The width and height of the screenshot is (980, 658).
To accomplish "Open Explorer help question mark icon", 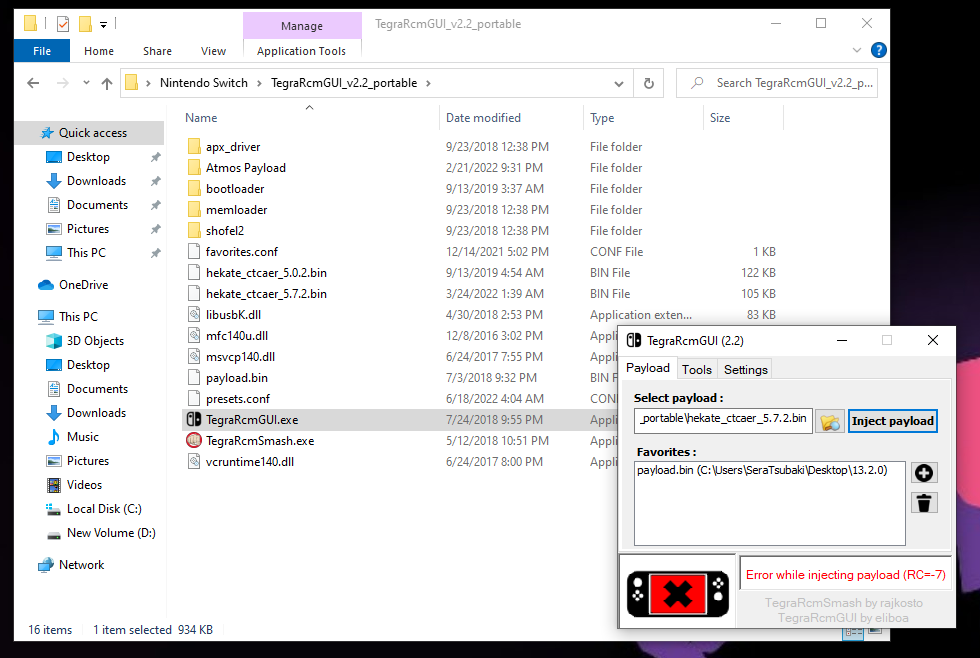I will pos(878,50).
